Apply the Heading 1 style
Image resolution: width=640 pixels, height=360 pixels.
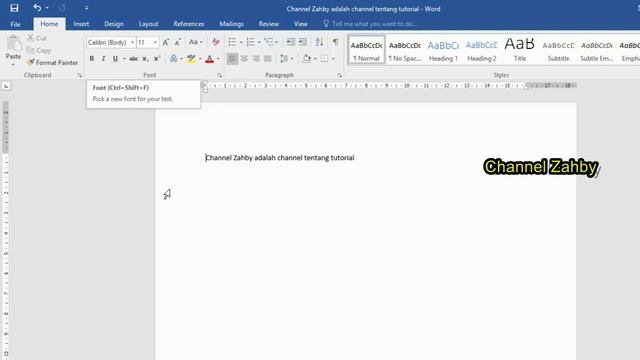pyautogui.click(x=443, y=50)
